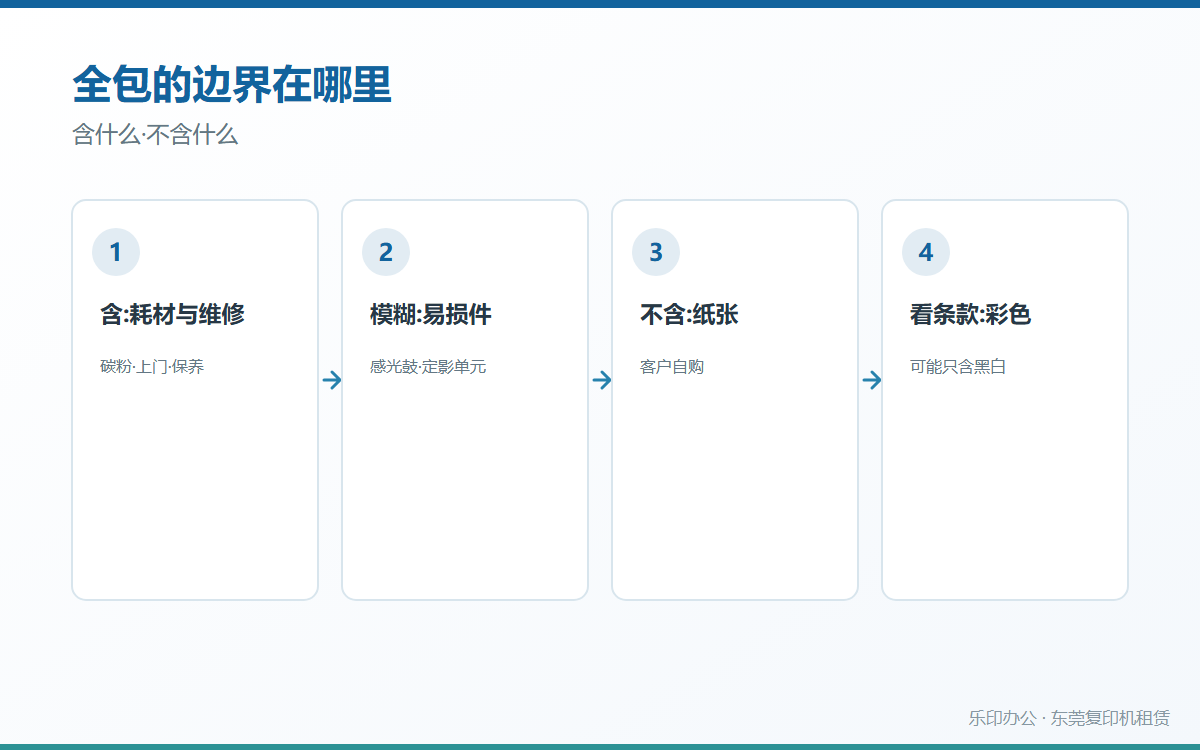Click the number 2 circle badge
Viewport: 1200px width, 750px height.
click(386, 252)
